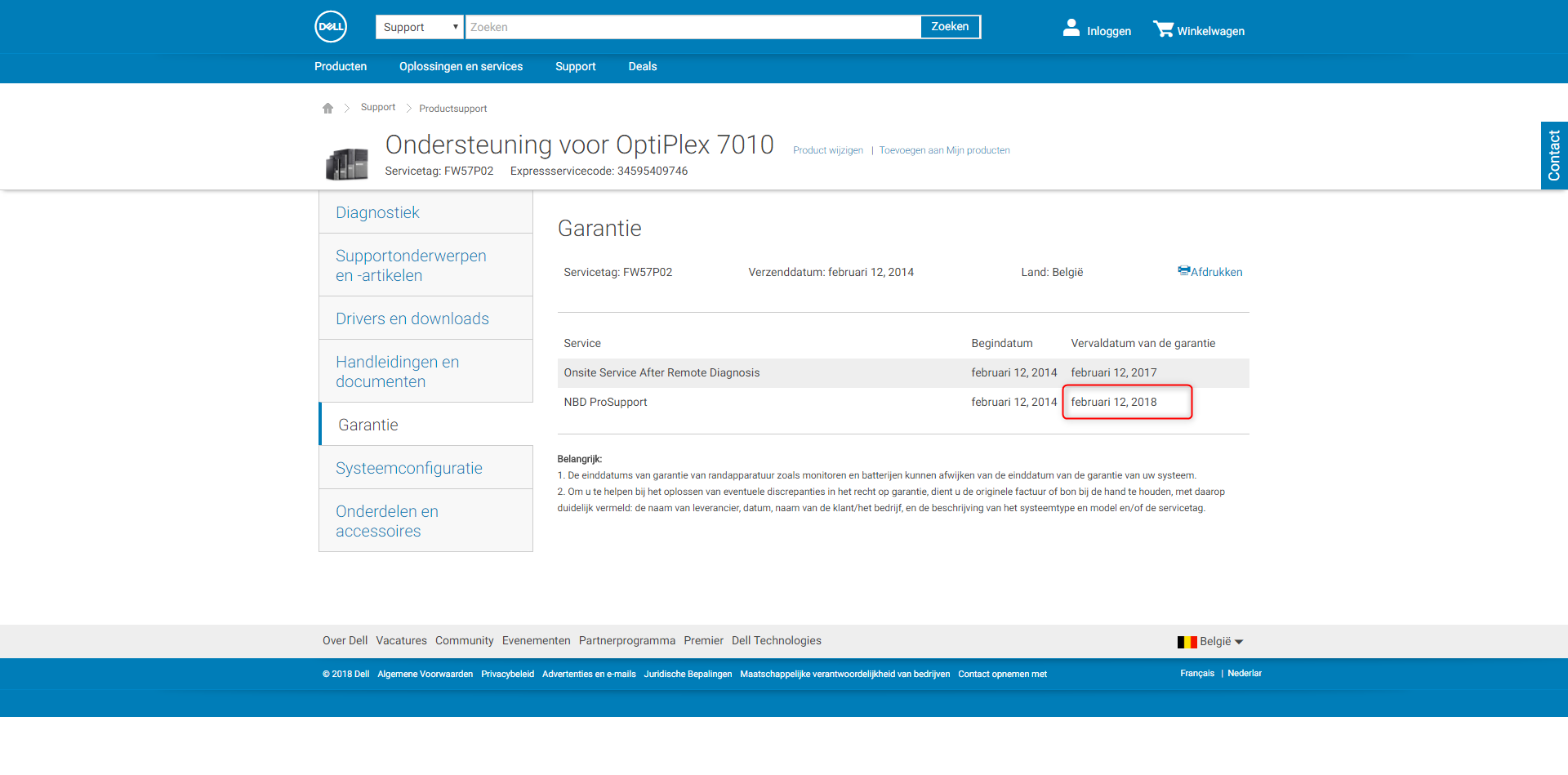
Task: Expand the België country selector
Action: click(x=1221, y=642)
